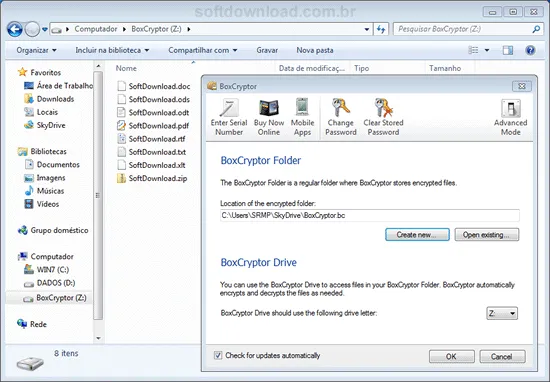The image size is (550, 382).
Task: Open Compartilhar com menu
Action: (x=203, y=50)
